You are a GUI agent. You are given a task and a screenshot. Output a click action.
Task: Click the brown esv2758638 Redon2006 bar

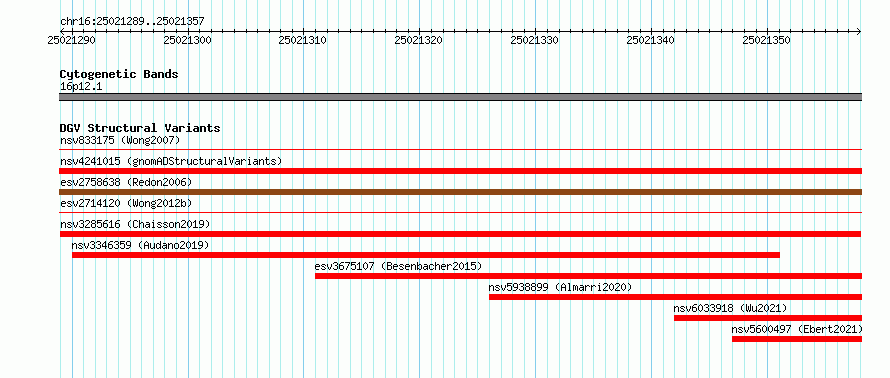[x=460, y=192]
